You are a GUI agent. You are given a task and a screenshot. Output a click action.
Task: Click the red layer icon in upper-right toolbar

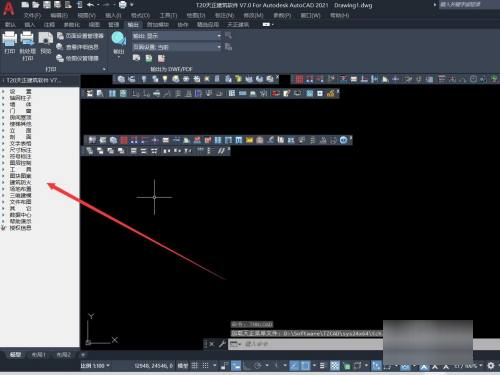[x=299, y=79]
